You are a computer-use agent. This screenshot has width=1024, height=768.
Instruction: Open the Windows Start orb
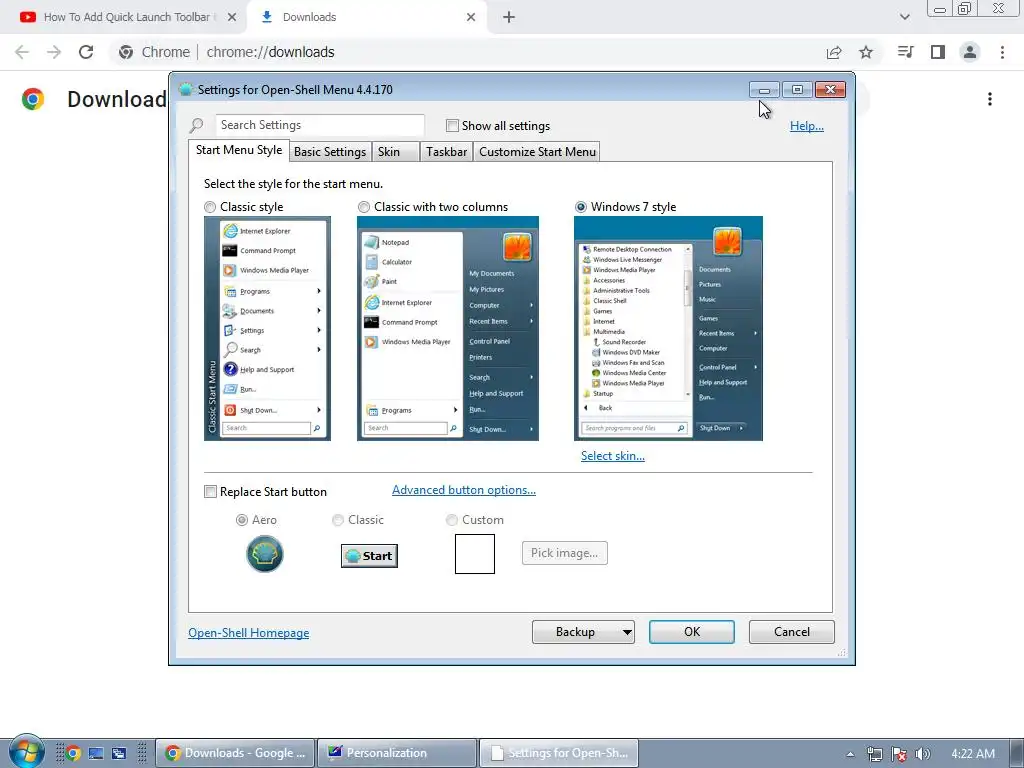[27, 752]
